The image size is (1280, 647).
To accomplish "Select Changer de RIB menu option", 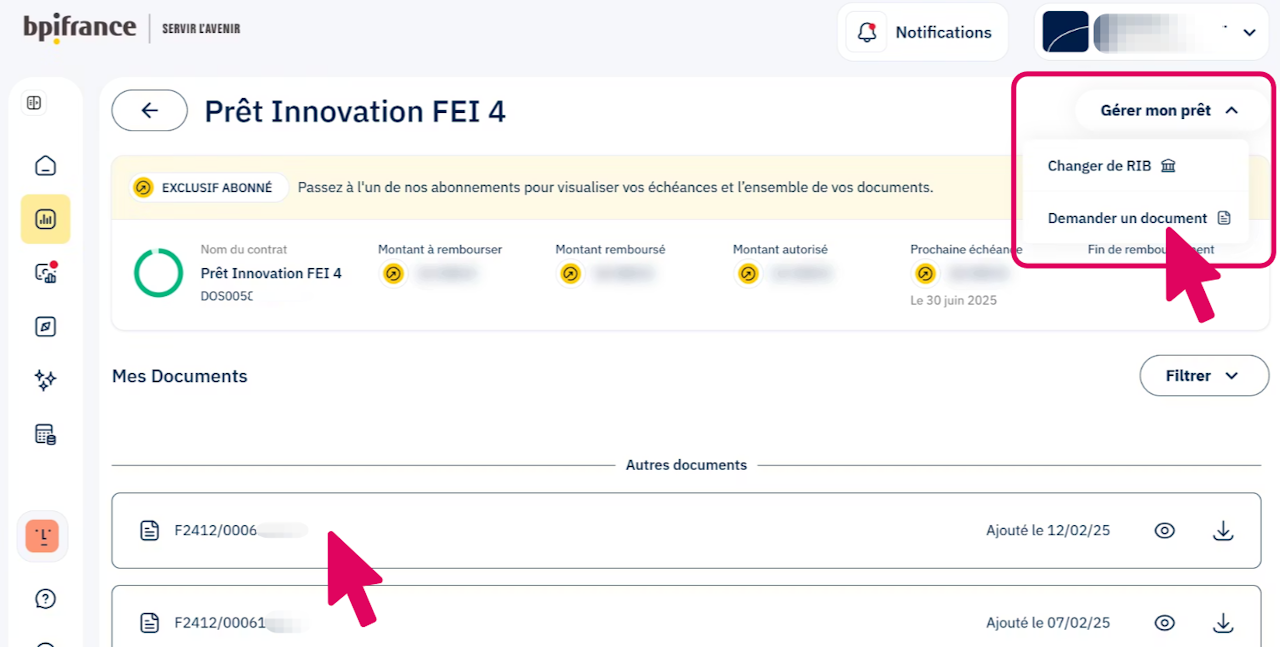I will pos(1111,166).
